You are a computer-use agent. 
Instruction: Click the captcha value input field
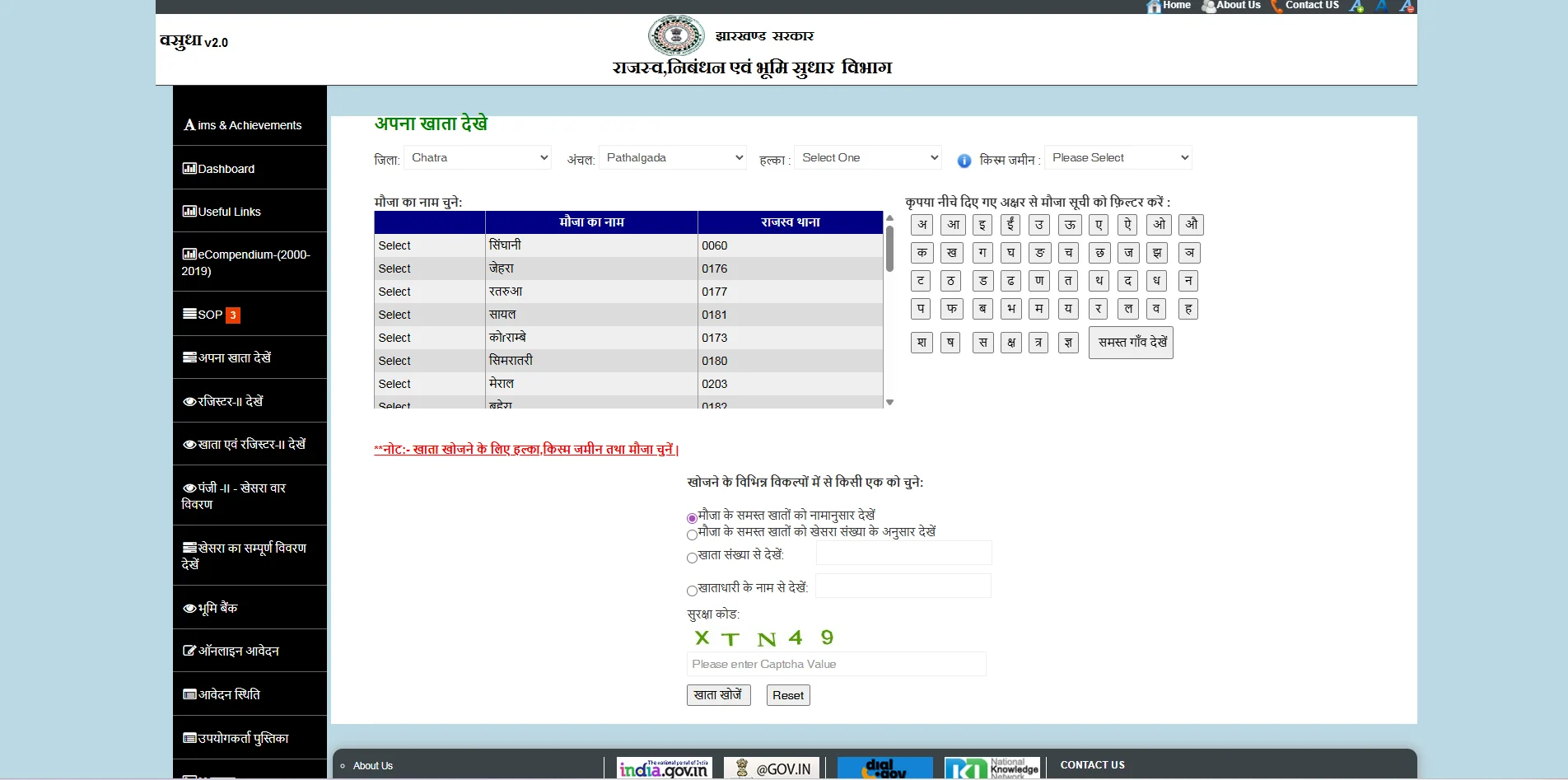835,664
